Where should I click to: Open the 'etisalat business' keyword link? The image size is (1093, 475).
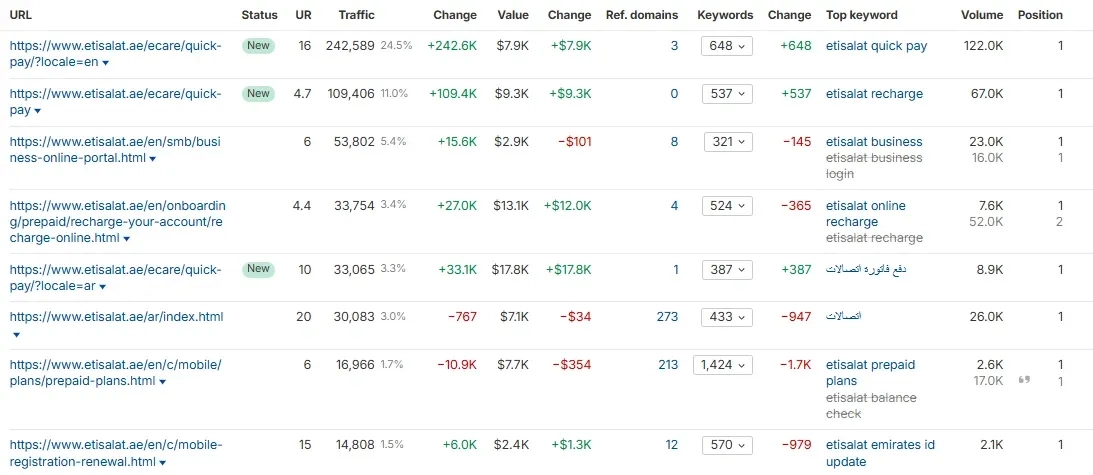point(874,142)
